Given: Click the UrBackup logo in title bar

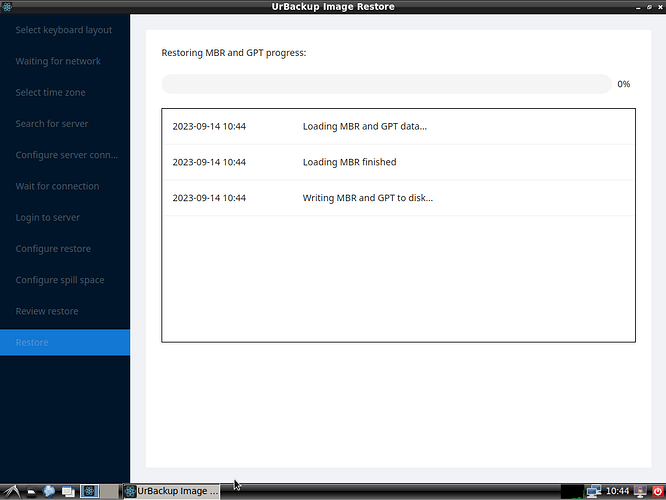Looking at the screenshot, I should 7,6.
